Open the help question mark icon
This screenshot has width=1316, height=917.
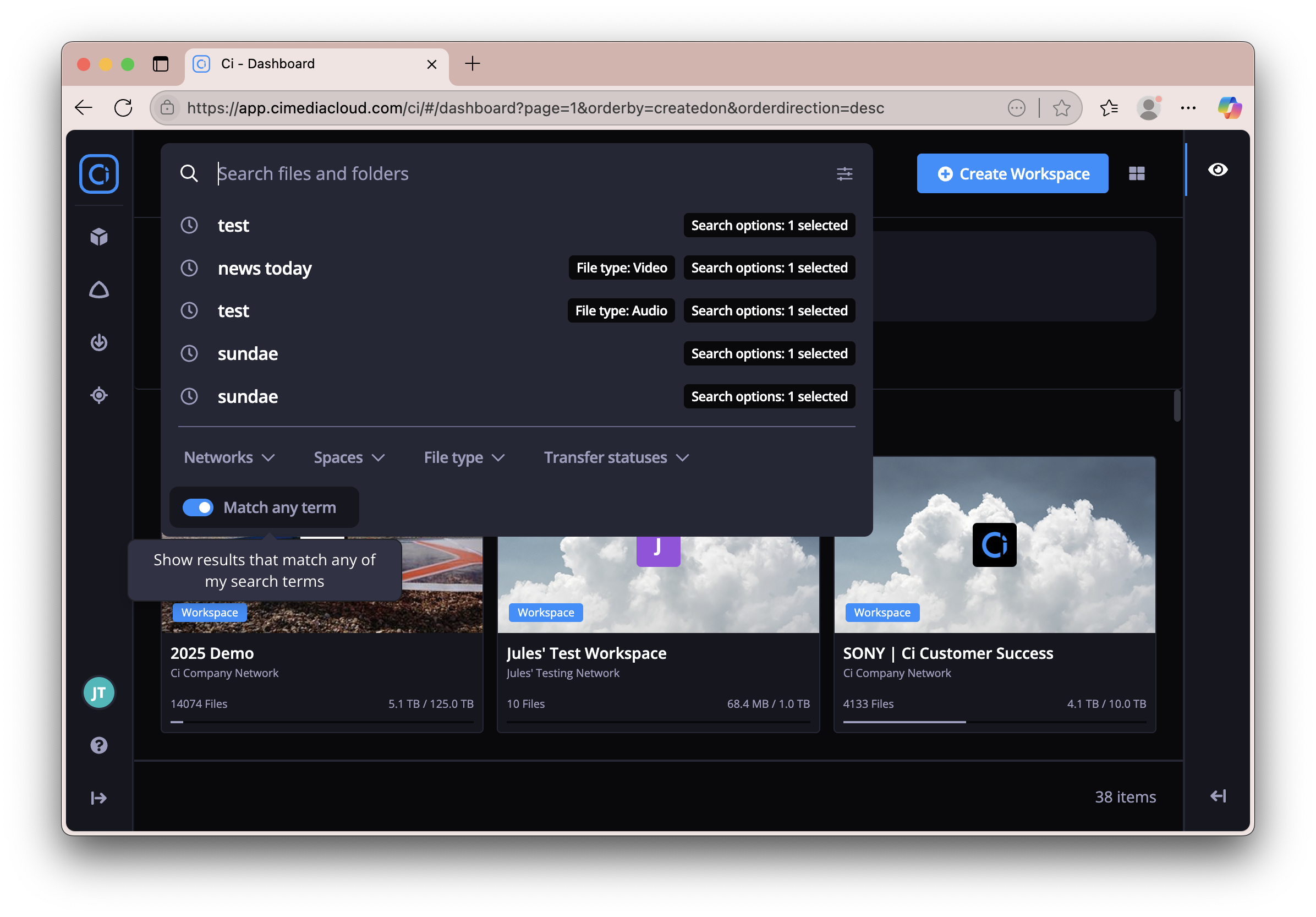[98, 745]
